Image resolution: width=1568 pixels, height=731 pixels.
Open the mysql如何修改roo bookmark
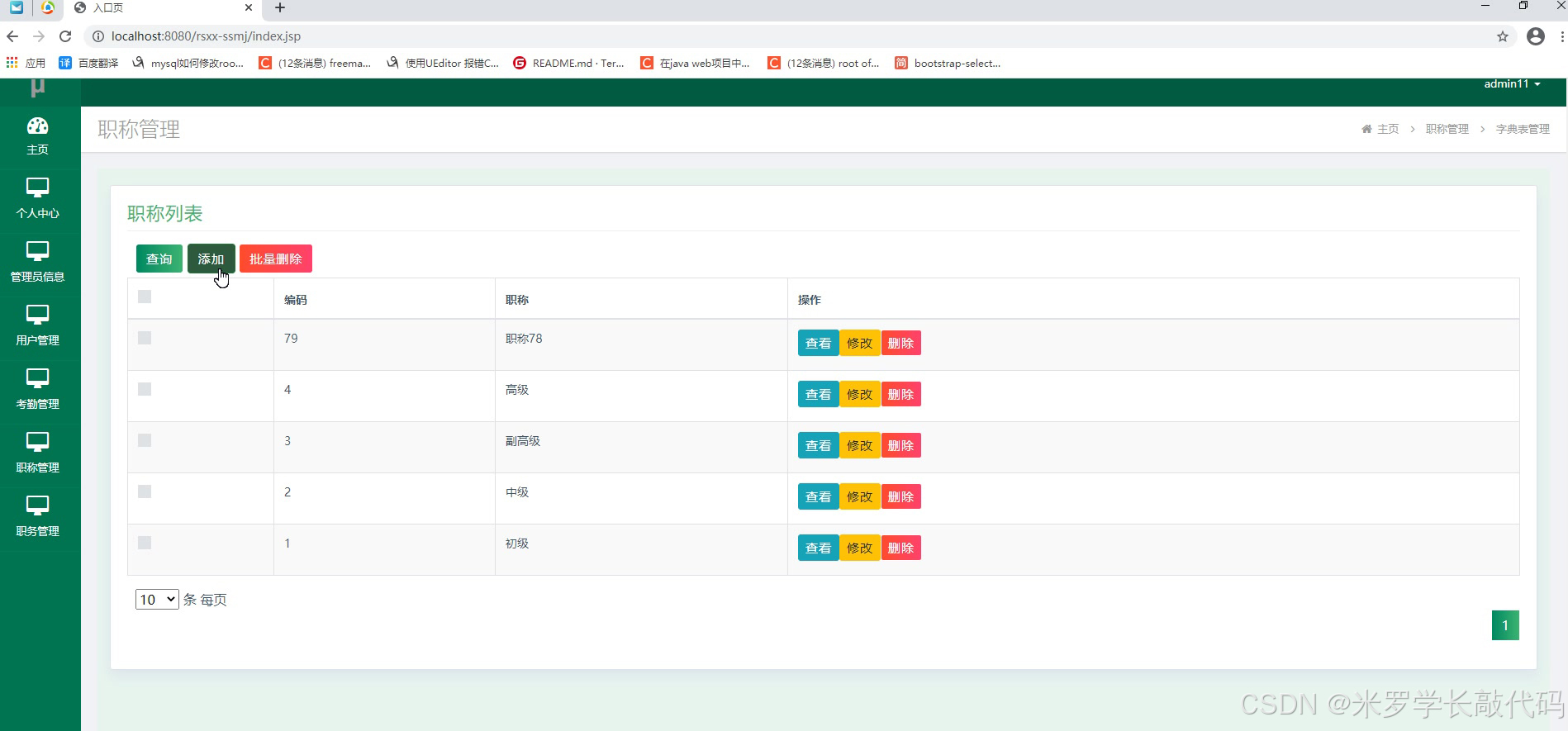click(188, 63)
